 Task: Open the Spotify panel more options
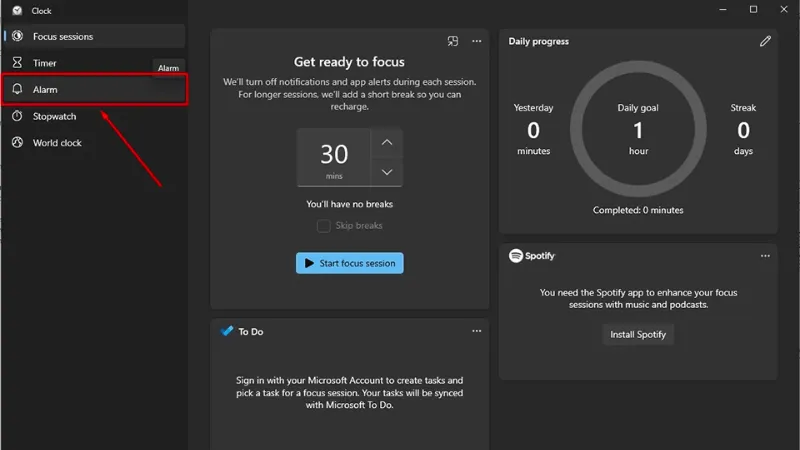765,256
